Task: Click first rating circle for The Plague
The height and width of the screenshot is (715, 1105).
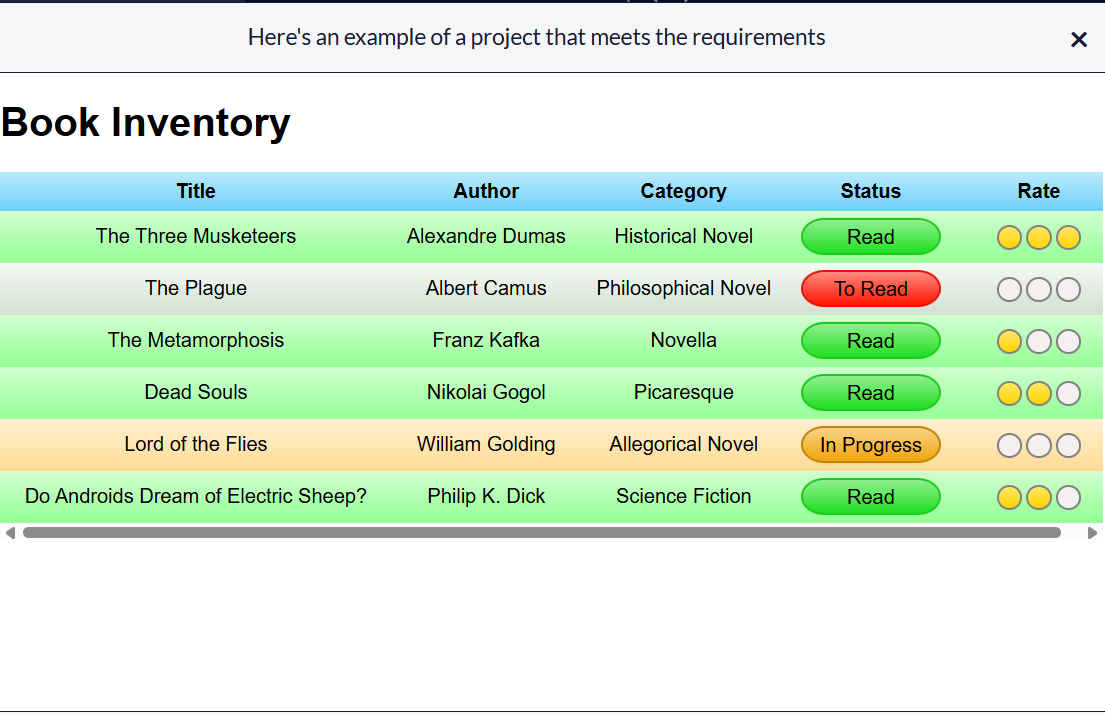Action: pyautogui.click(x=1009, y=290)
